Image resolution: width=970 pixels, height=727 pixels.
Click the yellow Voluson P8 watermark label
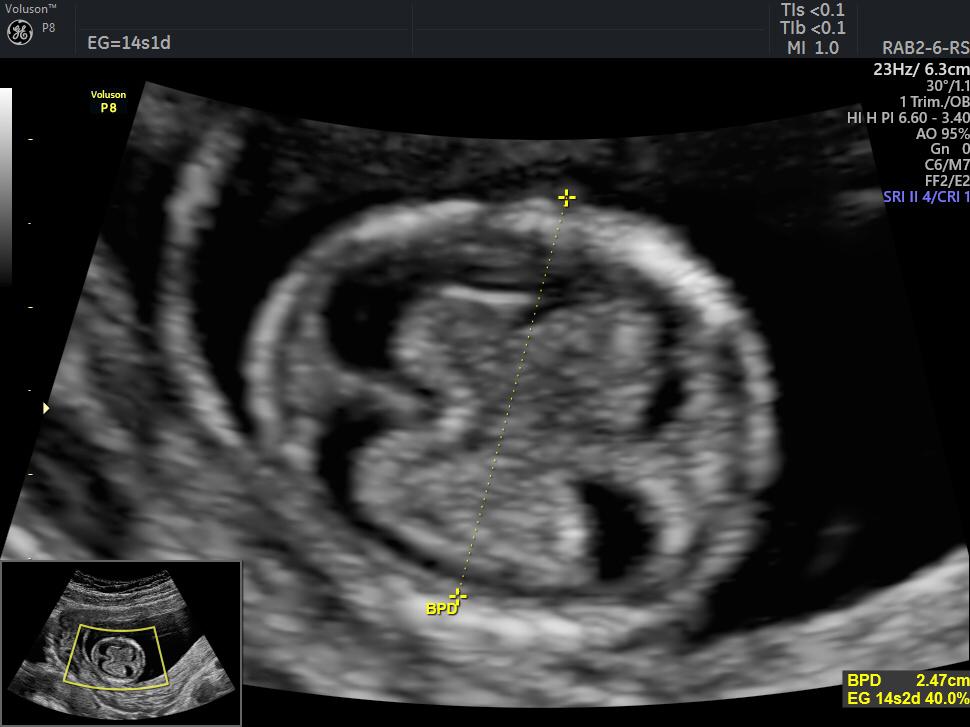click(x=108, y=101)
